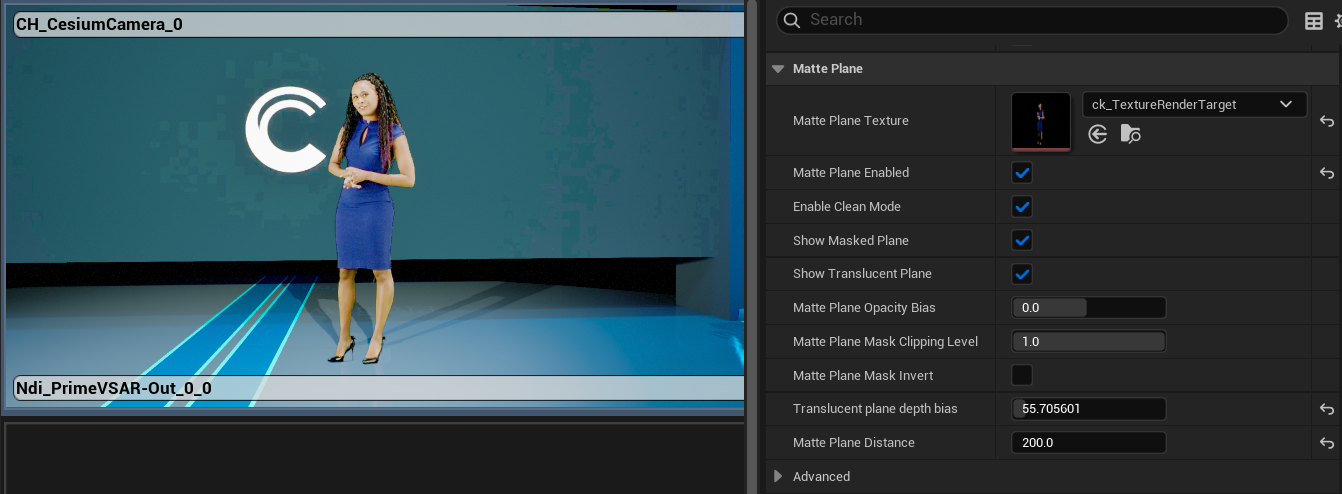
Task: Reset Translucent plane depth bias to default
Action: click(x=1327, y=409)
